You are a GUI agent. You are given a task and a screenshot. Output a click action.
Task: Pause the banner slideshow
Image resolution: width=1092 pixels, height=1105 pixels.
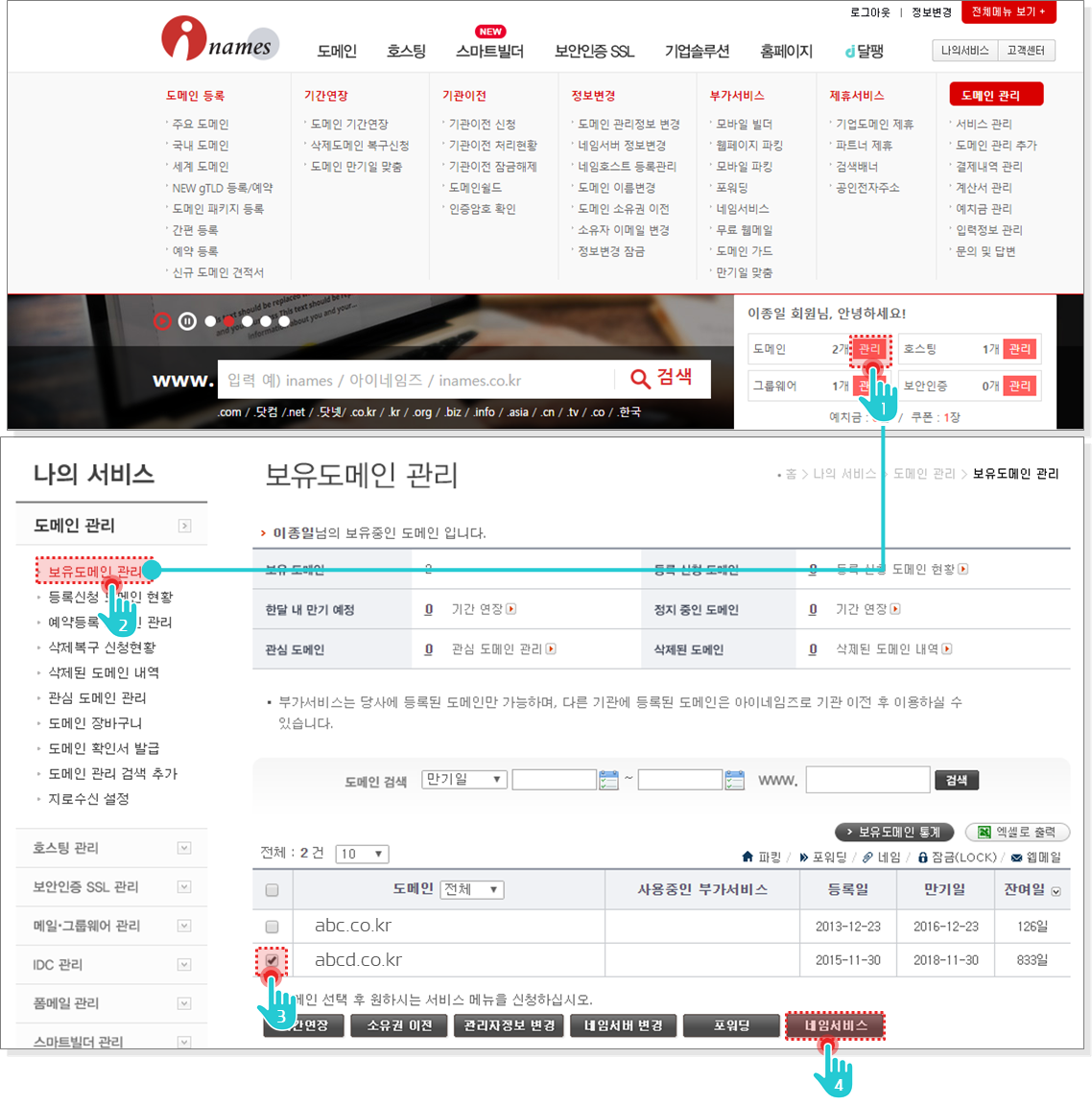click(x=187, y=321)
